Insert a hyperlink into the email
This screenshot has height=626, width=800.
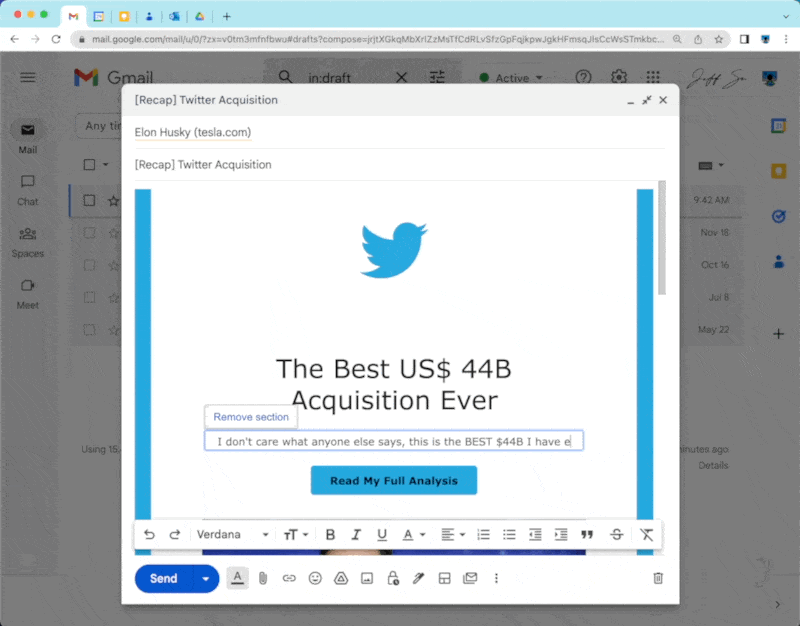[x=289, y=578]
